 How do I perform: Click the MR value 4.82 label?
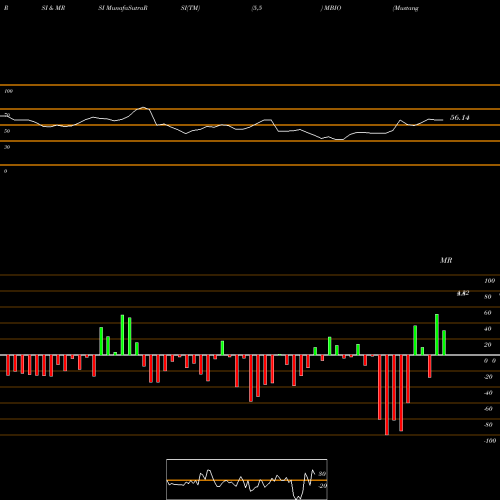(x=463, y=293)
